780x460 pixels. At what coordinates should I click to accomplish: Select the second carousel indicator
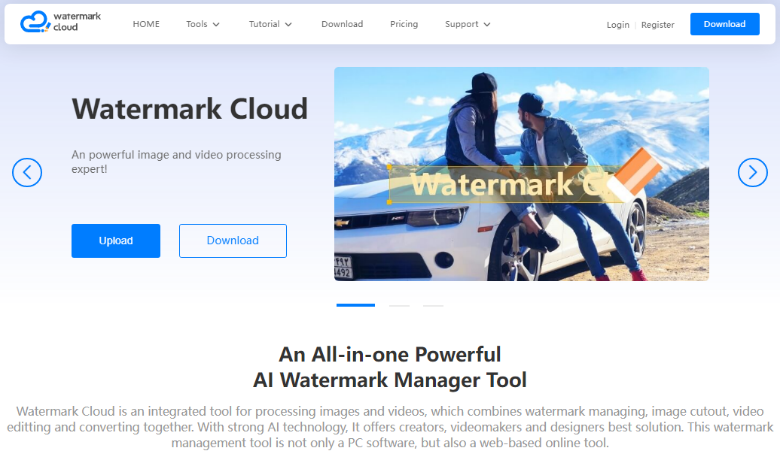point(399,305)
